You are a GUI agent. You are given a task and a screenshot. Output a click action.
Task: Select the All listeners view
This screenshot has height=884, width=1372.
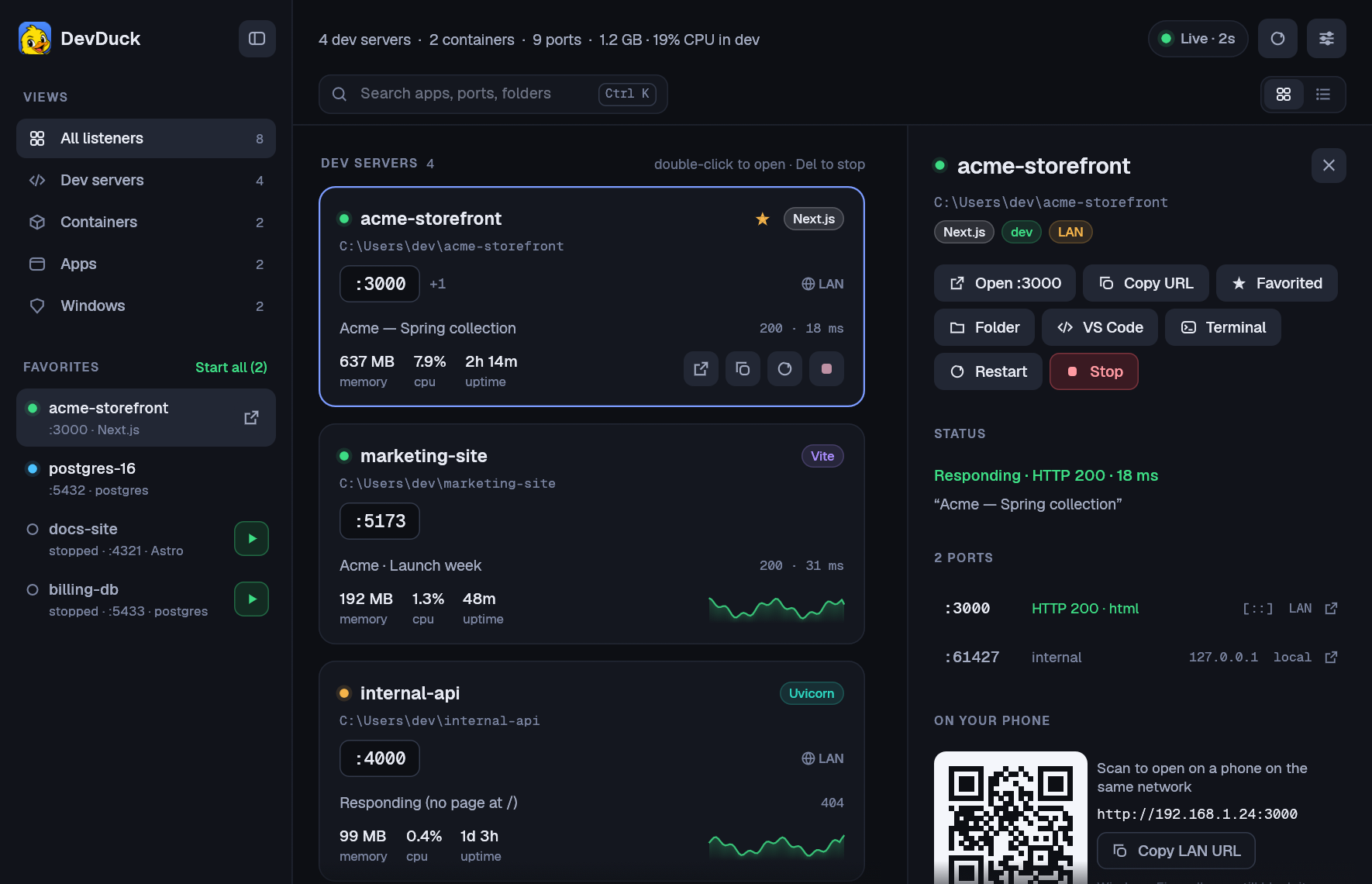point(146,139)
